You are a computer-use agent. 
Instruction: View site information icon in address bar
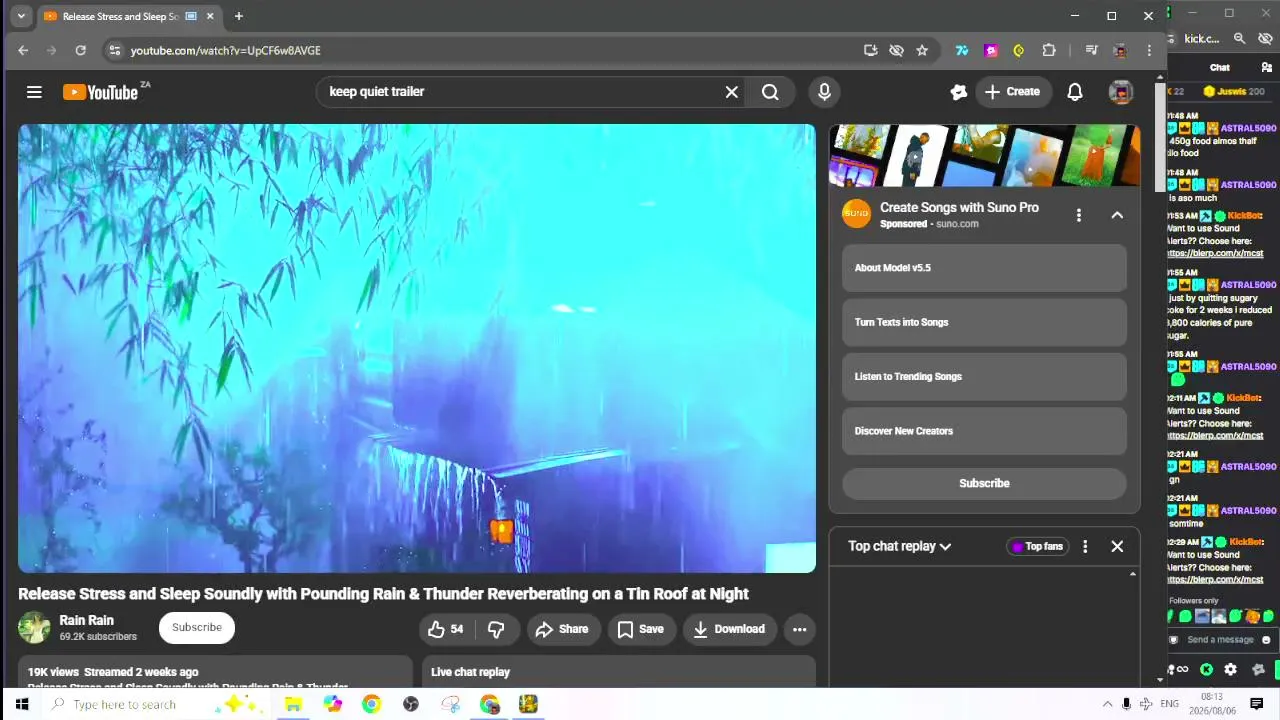[115, 50]
